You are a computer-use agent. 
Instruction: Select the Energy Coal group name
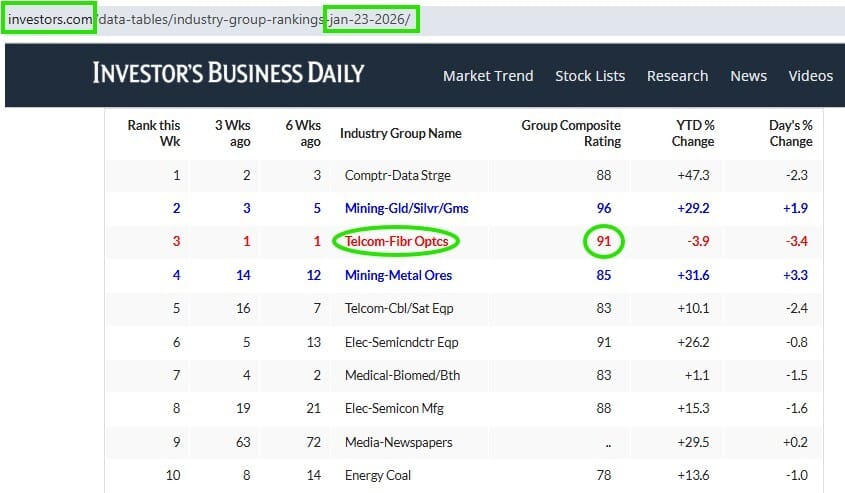coord(378,475)
